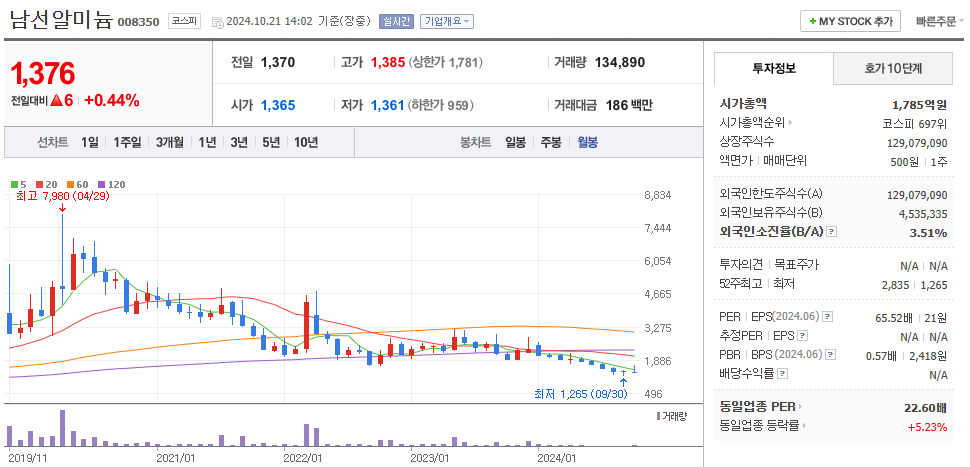This screenshot has width=970, height=467.
Task: Click the 동일업종 등락률 value +5.23%
Action: click(927, 427)
